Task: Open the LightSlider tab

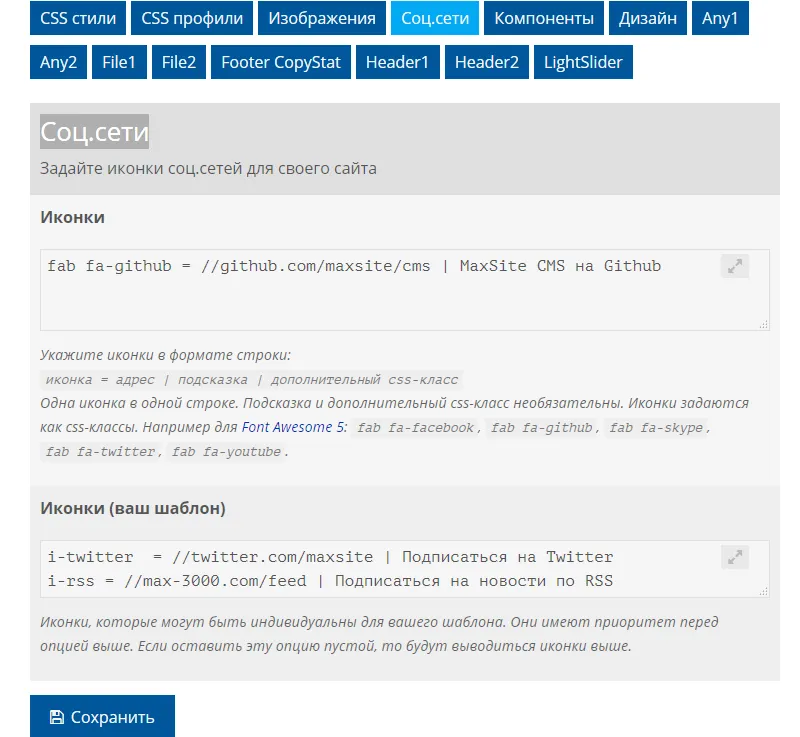Action: [x=582, y=61]
